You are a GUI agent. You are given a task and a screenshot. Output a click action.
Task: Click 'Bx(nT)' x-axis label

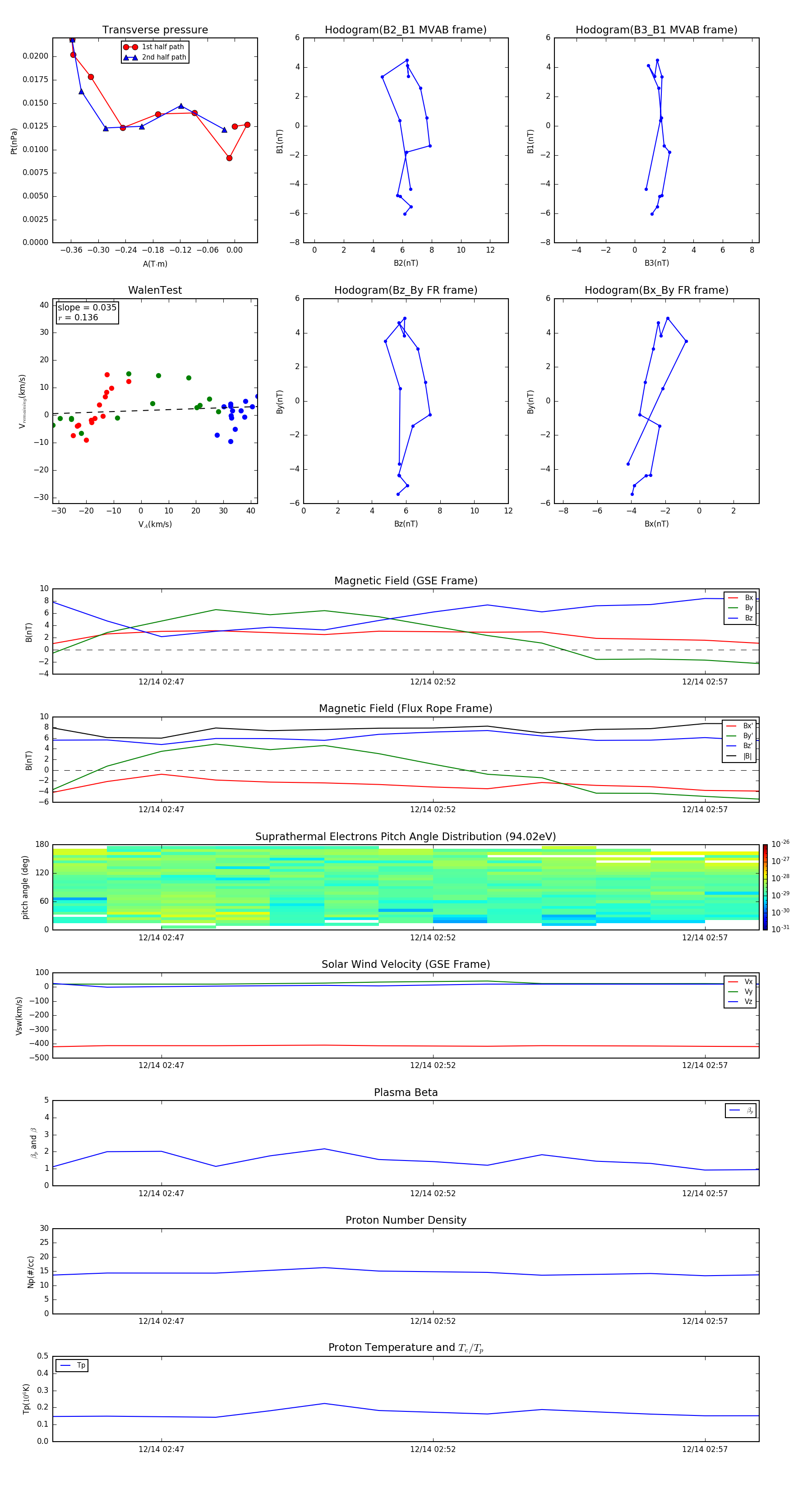[x=656, y=524]
